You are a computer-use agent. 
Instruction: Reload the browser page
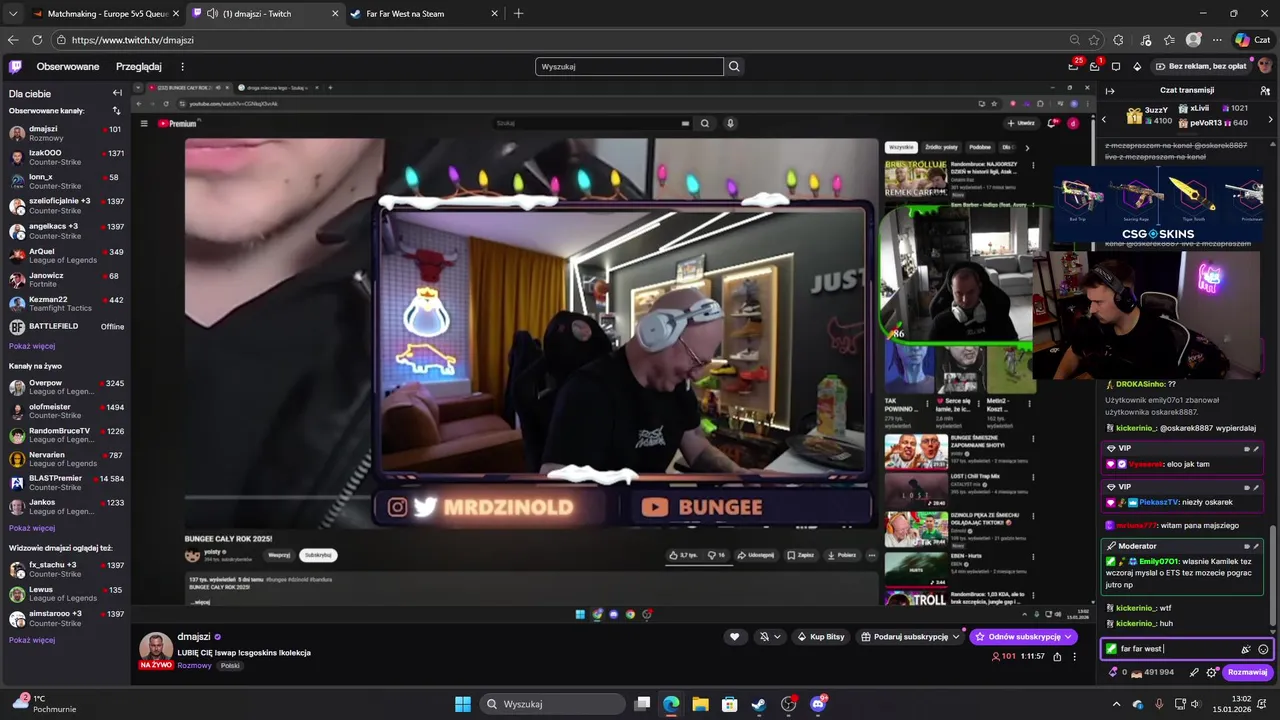pos(37,40)
